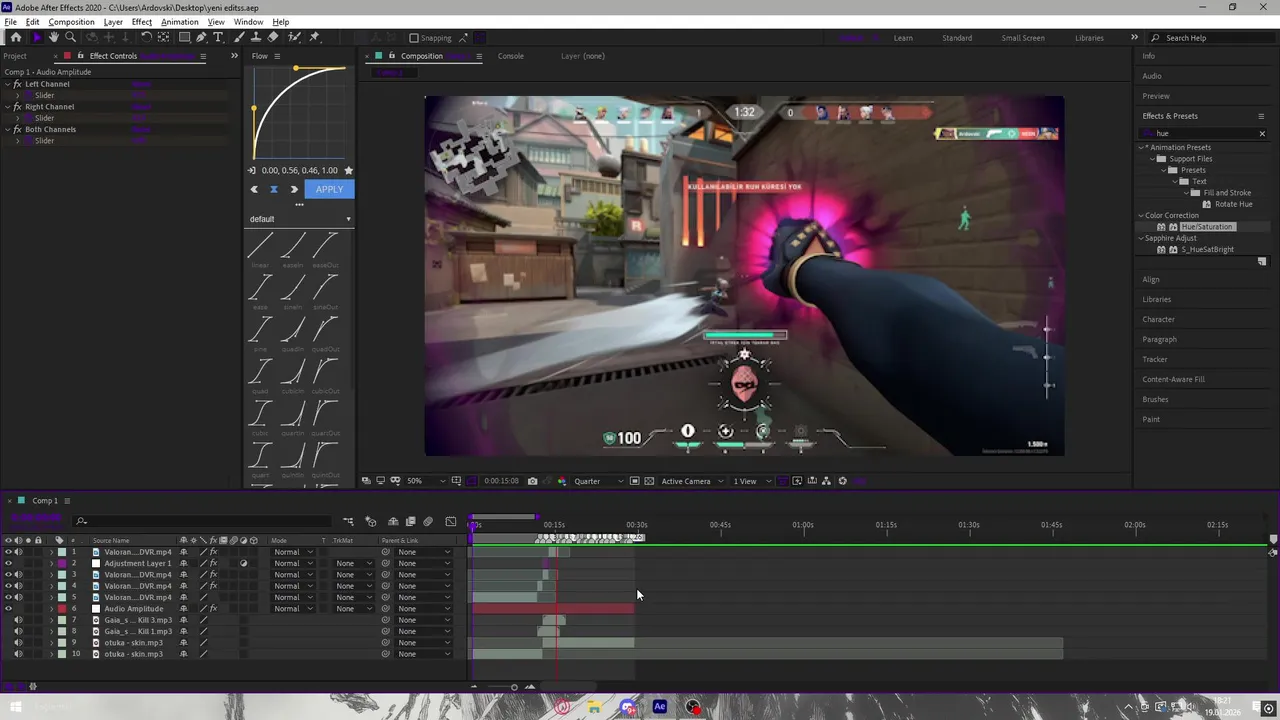Open the 50% magnification dropdown
The height and width of the screenshot is (720, 1280).
point(426,481)
